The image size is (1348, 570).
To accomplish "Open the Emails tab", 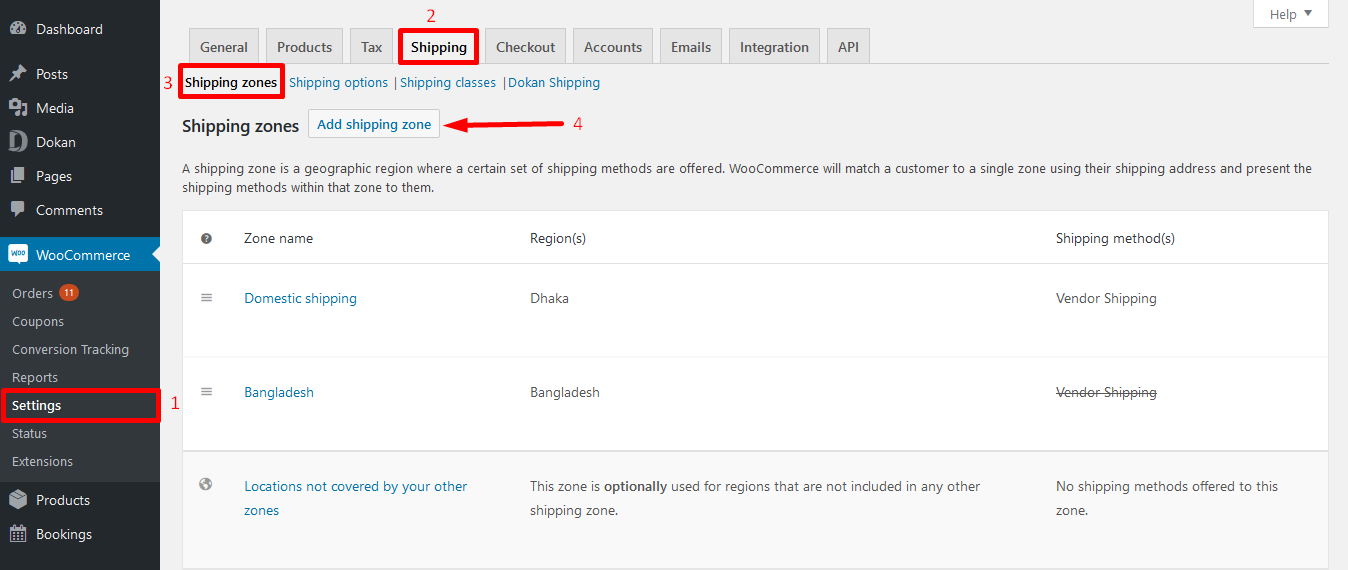I will pyautogui.click(x=691, y=47).
